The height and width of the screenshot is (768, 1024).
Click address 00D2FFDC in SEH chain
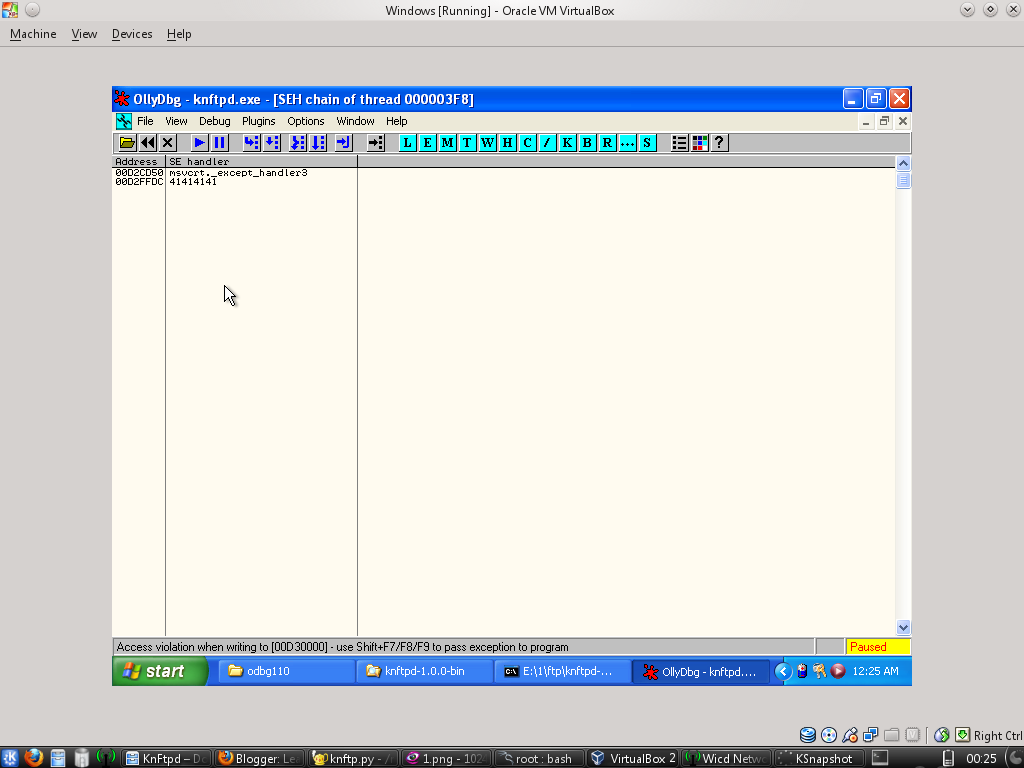pyautogui.click(x=139, y=182)
